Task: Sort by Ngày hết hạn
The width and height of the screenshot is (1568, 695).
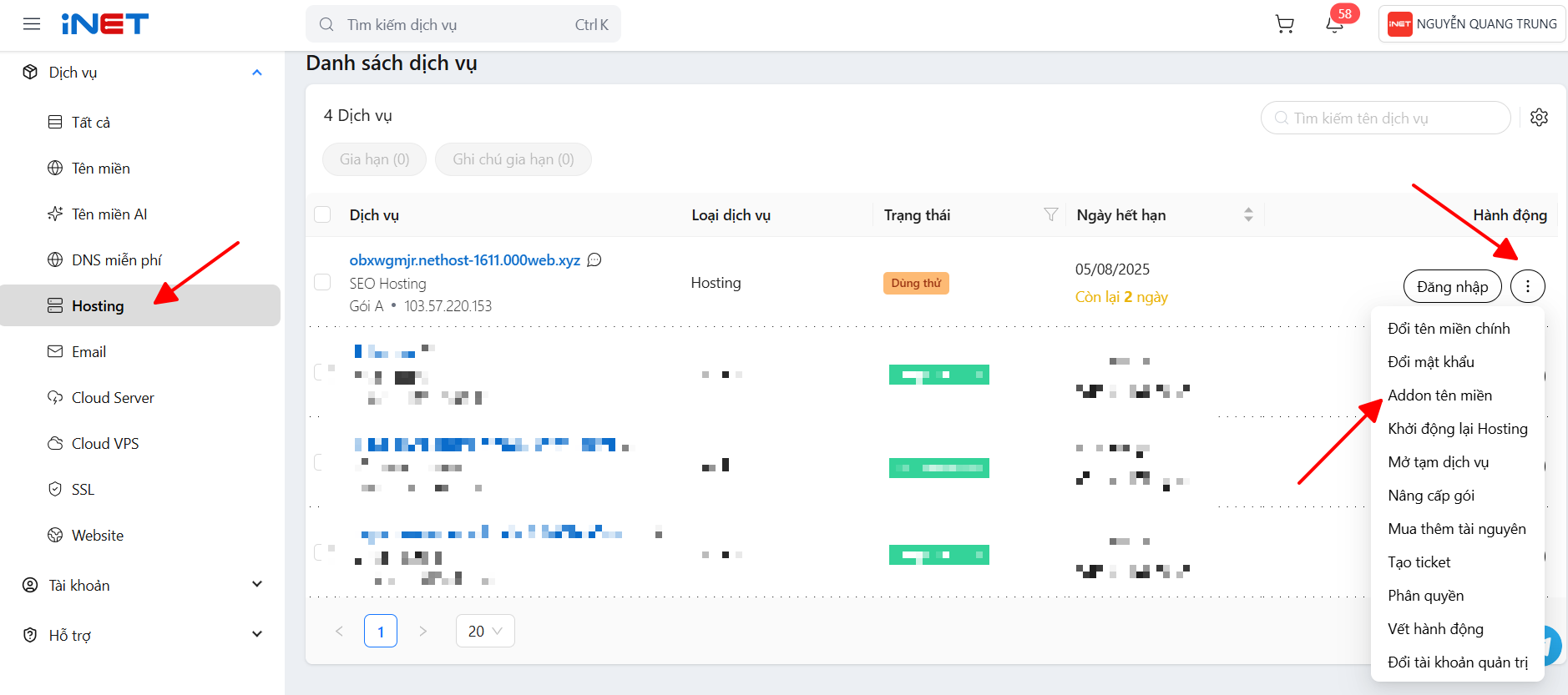Action: tap(1248, 214)
